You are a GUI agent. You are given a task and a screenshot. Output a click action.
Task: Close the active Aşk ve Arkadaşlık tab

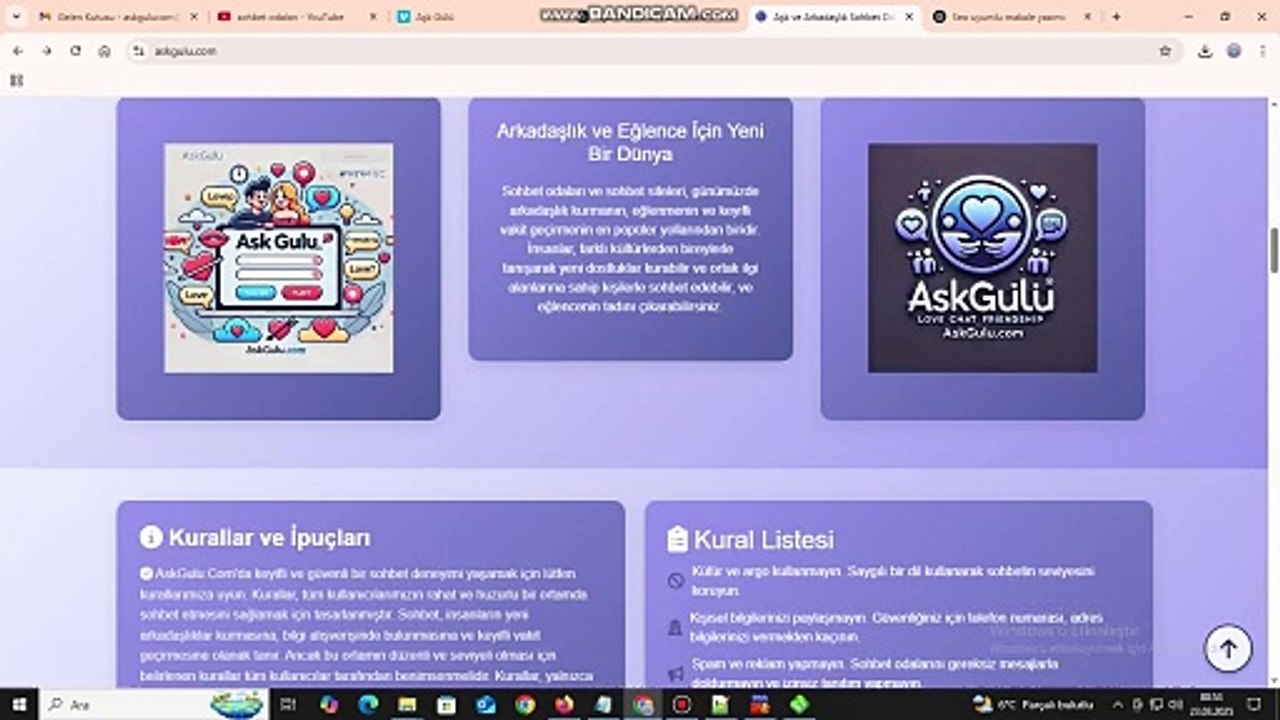point(910,17)
